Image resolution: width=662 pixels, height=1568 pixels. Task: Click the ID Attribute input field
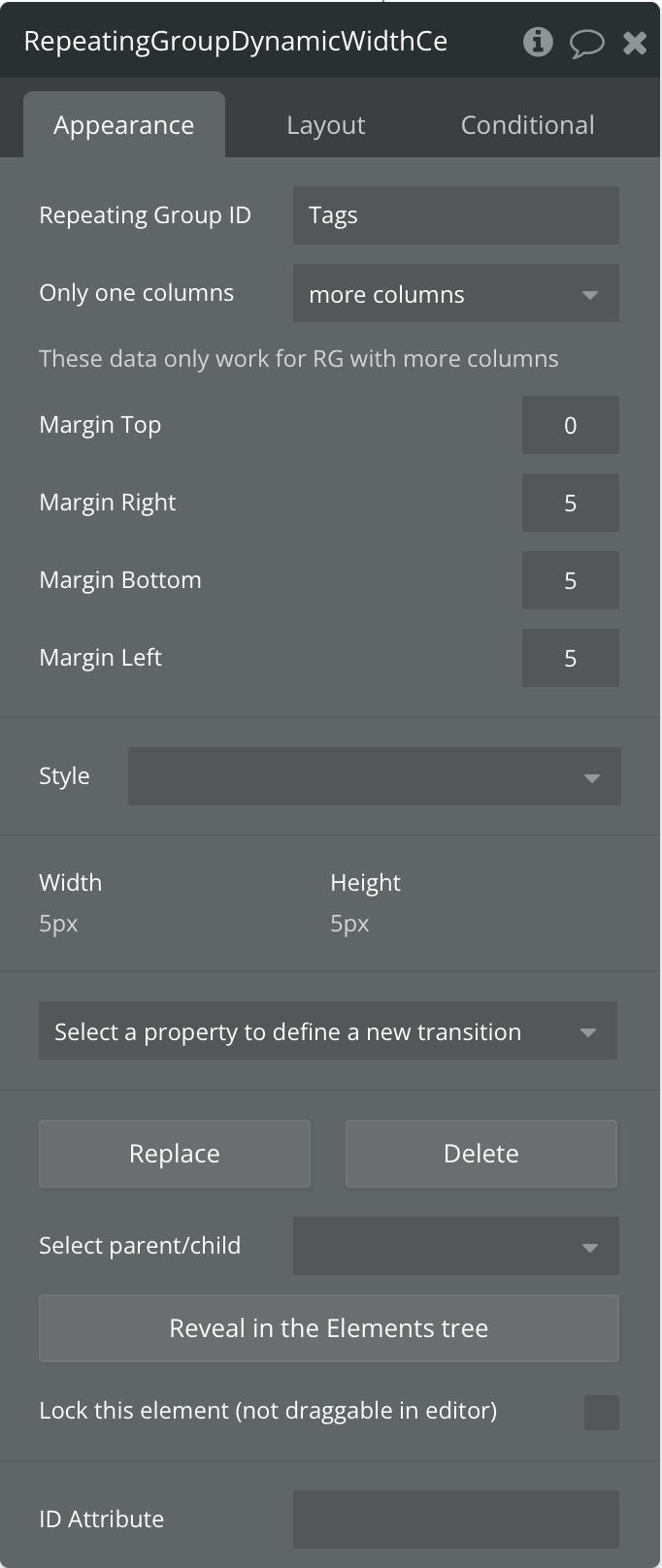coord(456,1519)
